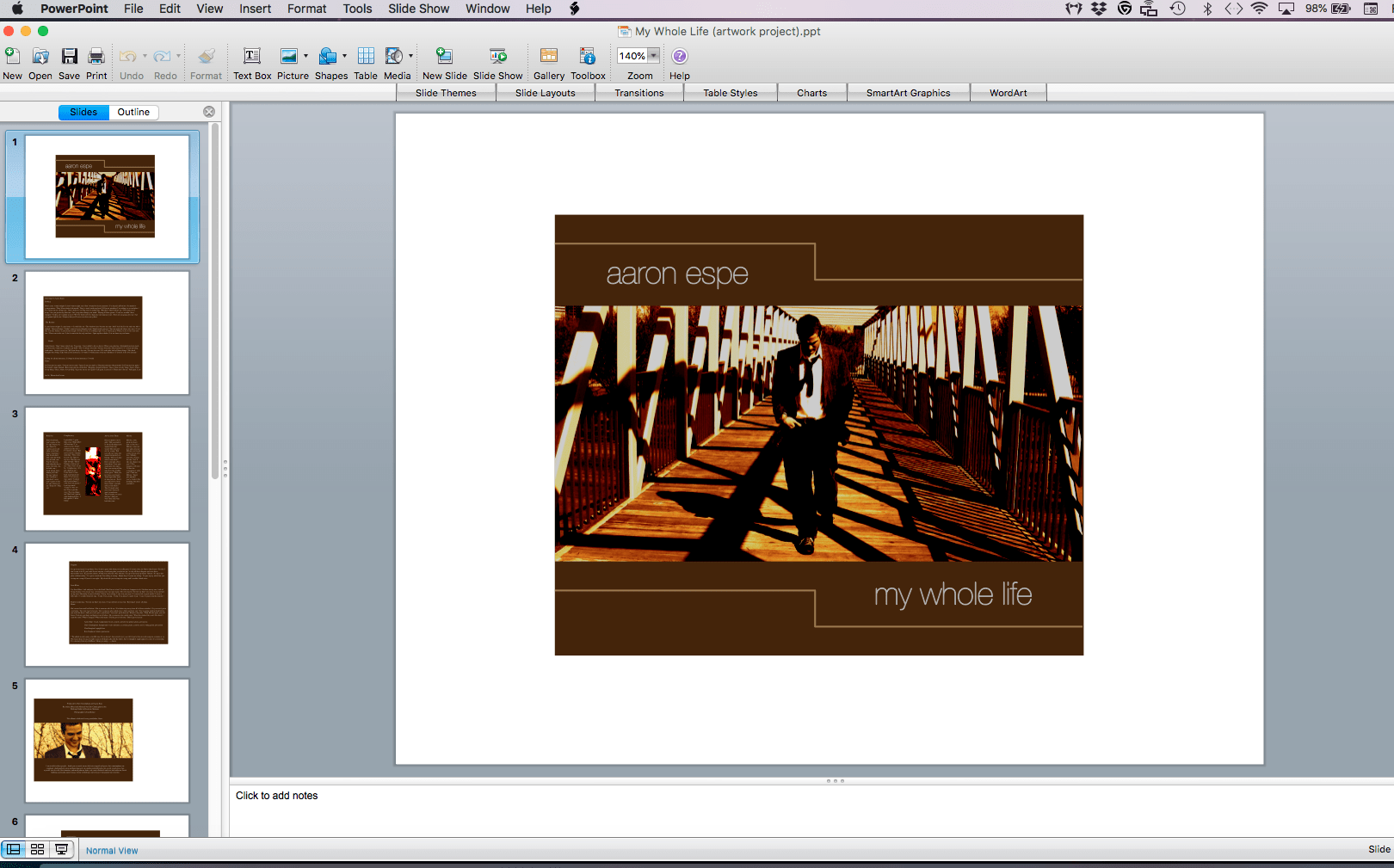This screenshot has height=868, width=1394.
Task: Open the Edit menu
Action: 170,9
